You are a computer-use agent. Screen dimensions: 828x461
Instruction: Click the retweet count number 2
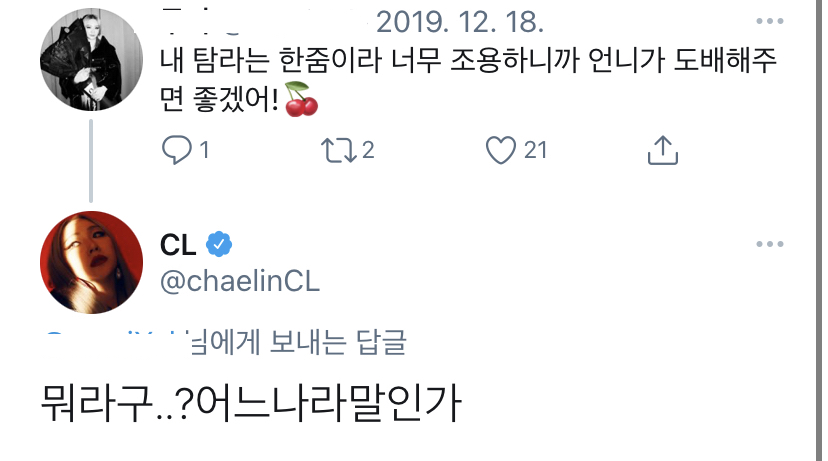368,150
